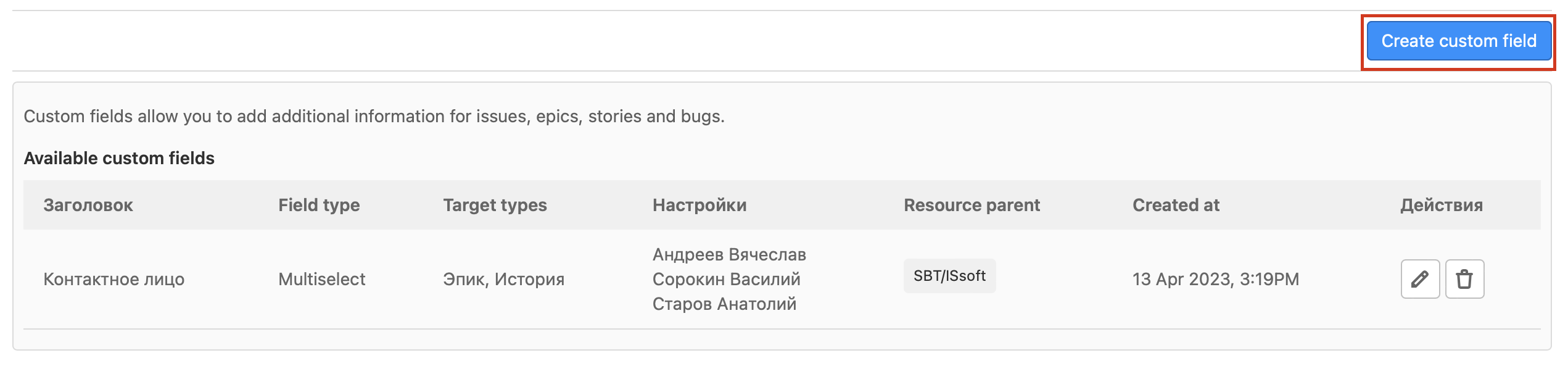Click the Created at column header
This screenshot has height=379, width=1568.
(x=1176, y=205)
